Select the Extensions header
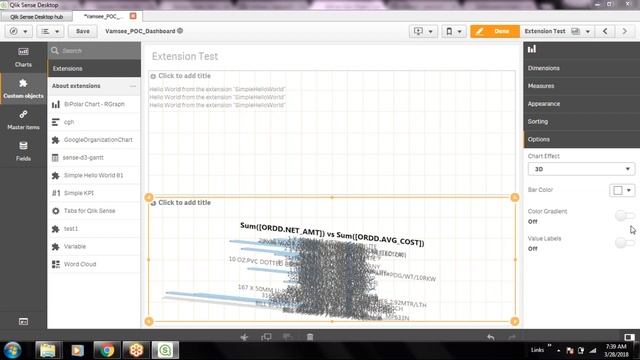 tap(94, 69)
